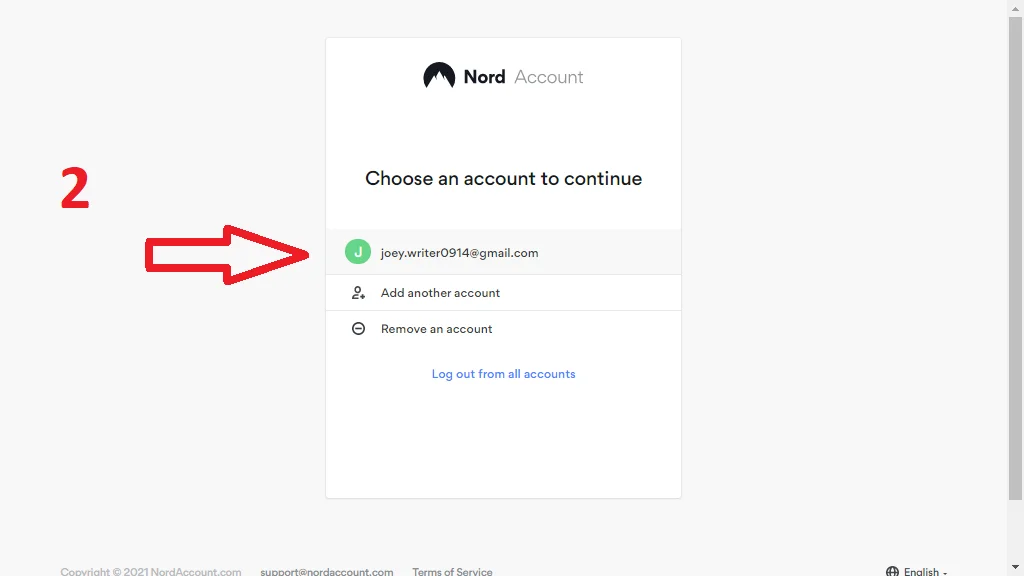This screenshot has width=1024, height=576.
Task: Click the red arrow annotation
Action: (226, 254)
